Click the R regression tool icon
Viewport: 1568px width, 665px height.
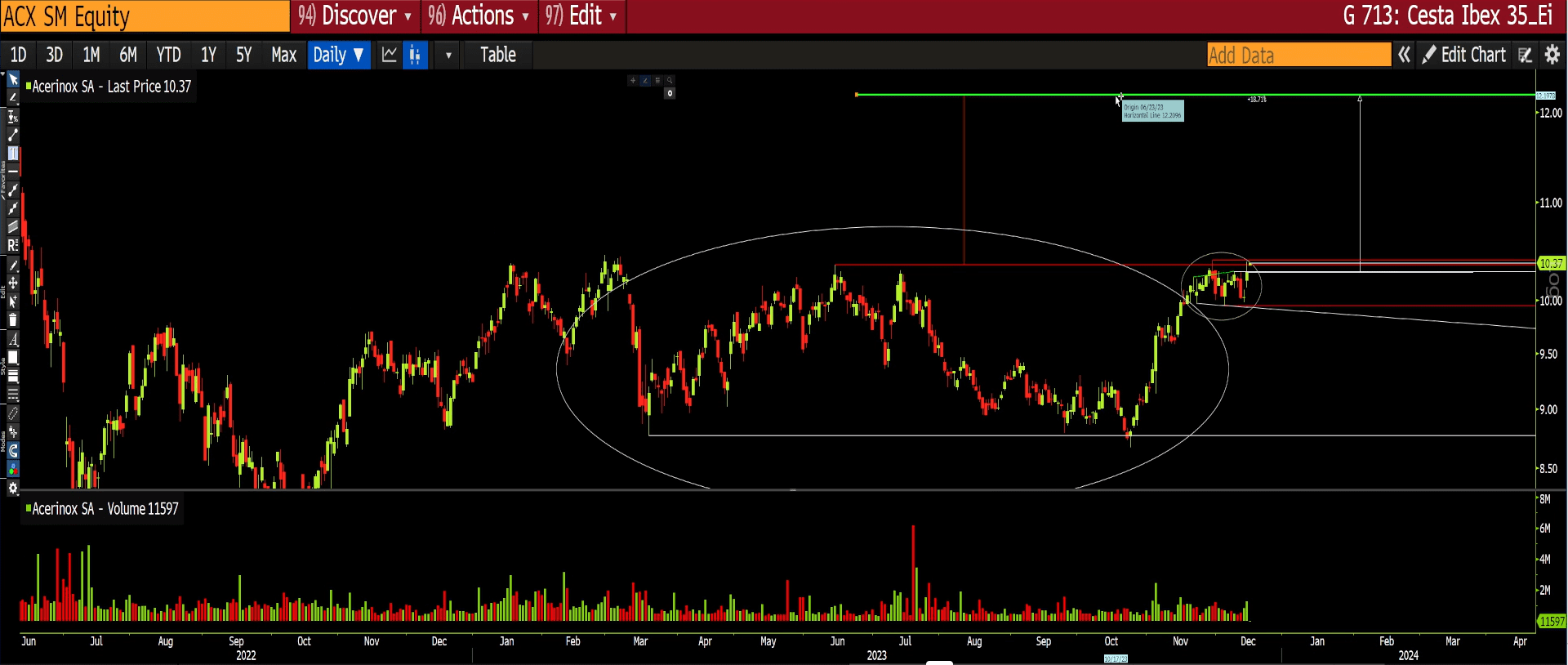[x=13, y=245]
